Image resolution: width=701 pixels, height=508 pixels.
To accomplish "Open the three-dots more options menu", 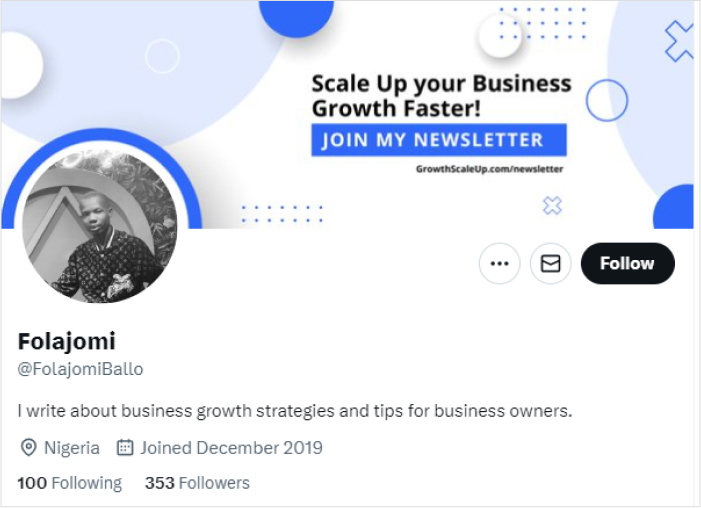I will pyautogui.click(x=499, y=263).
